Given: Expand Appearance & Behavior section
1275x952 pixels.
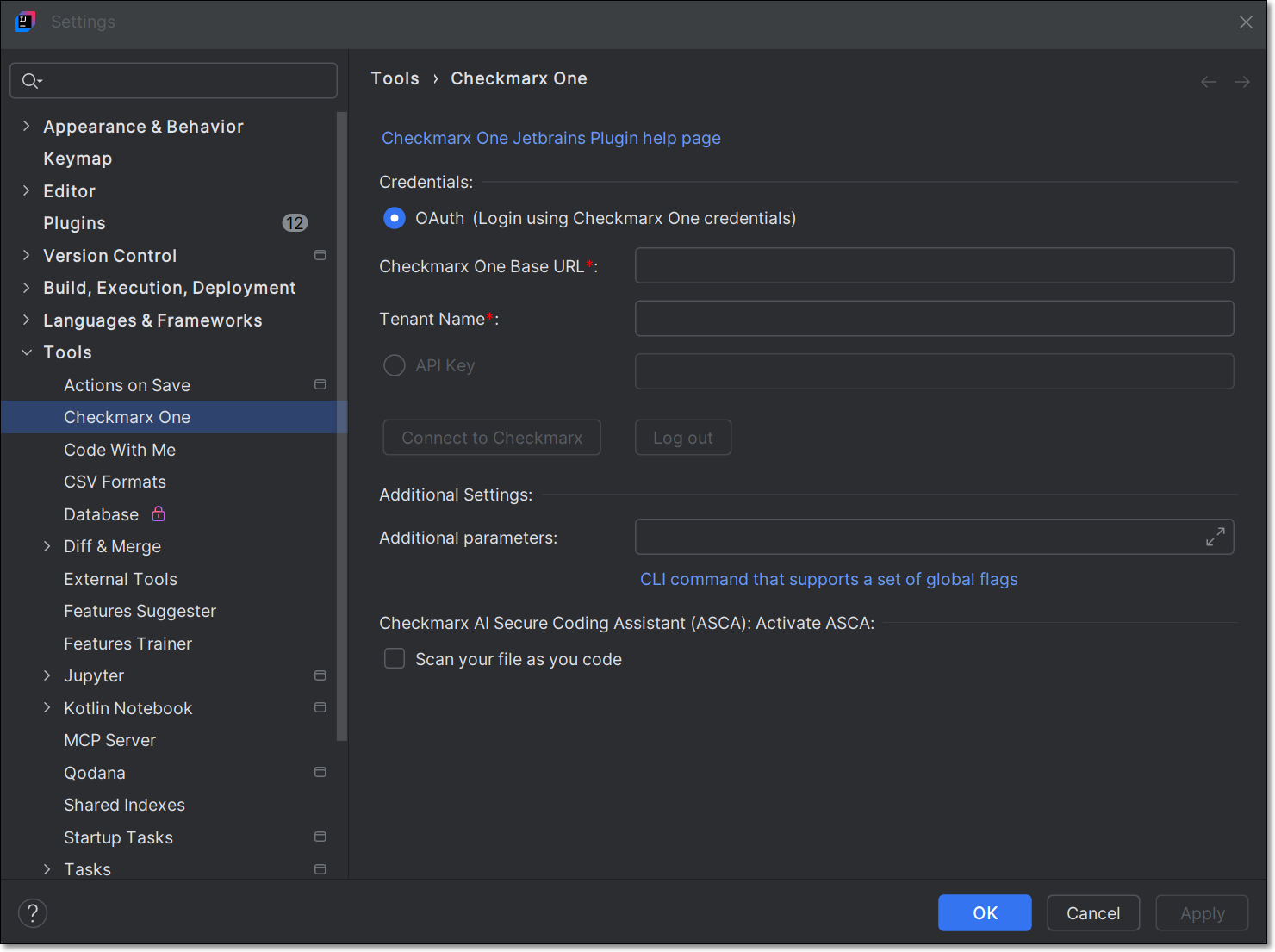Looking at the screenshot, I should [26, 127].
